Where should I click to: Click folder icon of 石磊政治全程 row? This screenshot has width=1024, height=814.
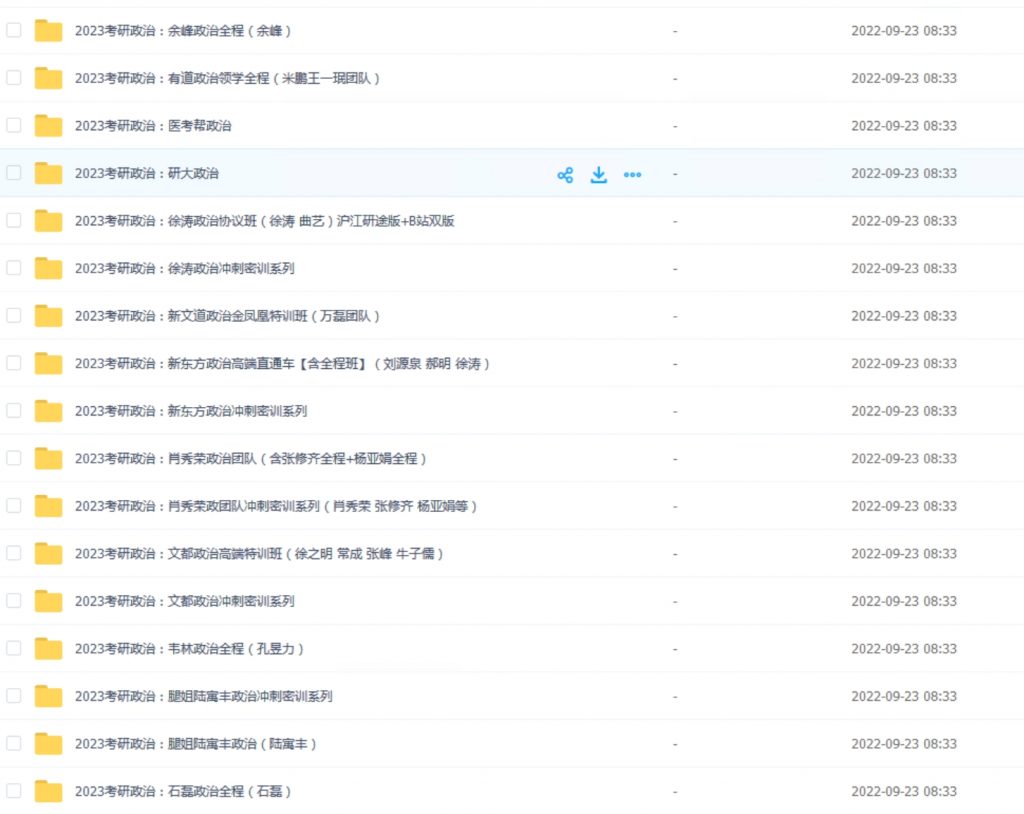click(48, 792)
